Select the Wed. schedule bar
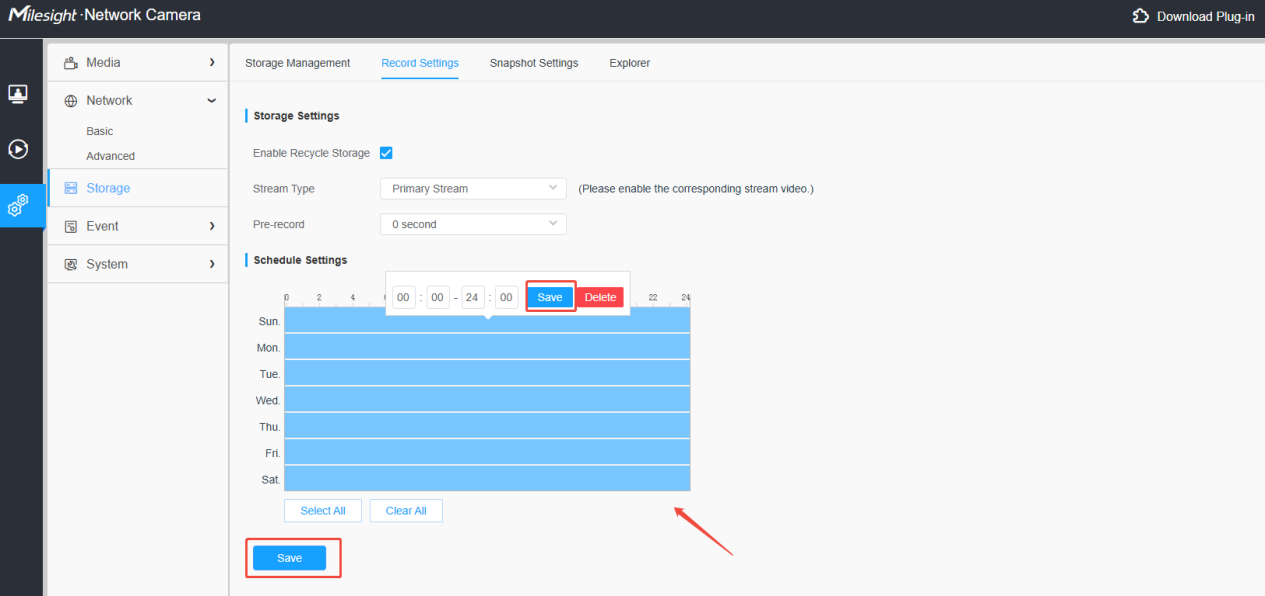The width and height of the screenshot is (1265, 596). (487, 399)
